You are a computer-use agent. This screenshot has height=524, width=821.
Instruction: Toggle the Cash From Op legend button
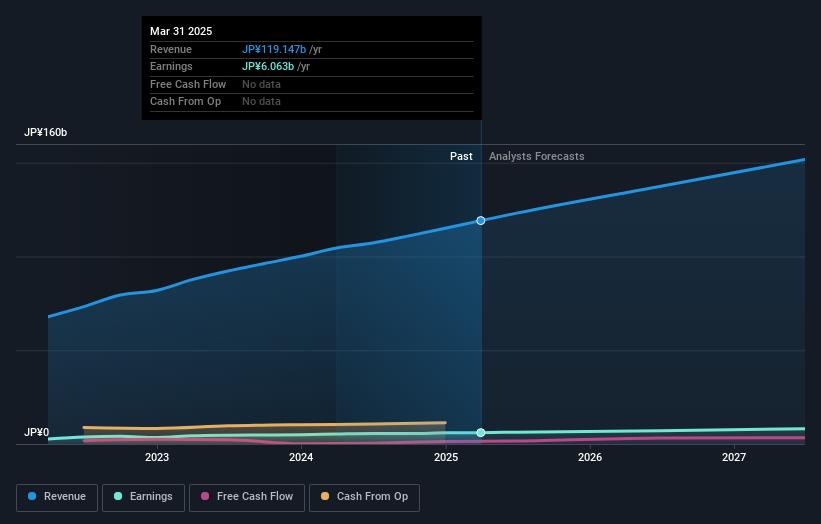[x=364, y=497]
